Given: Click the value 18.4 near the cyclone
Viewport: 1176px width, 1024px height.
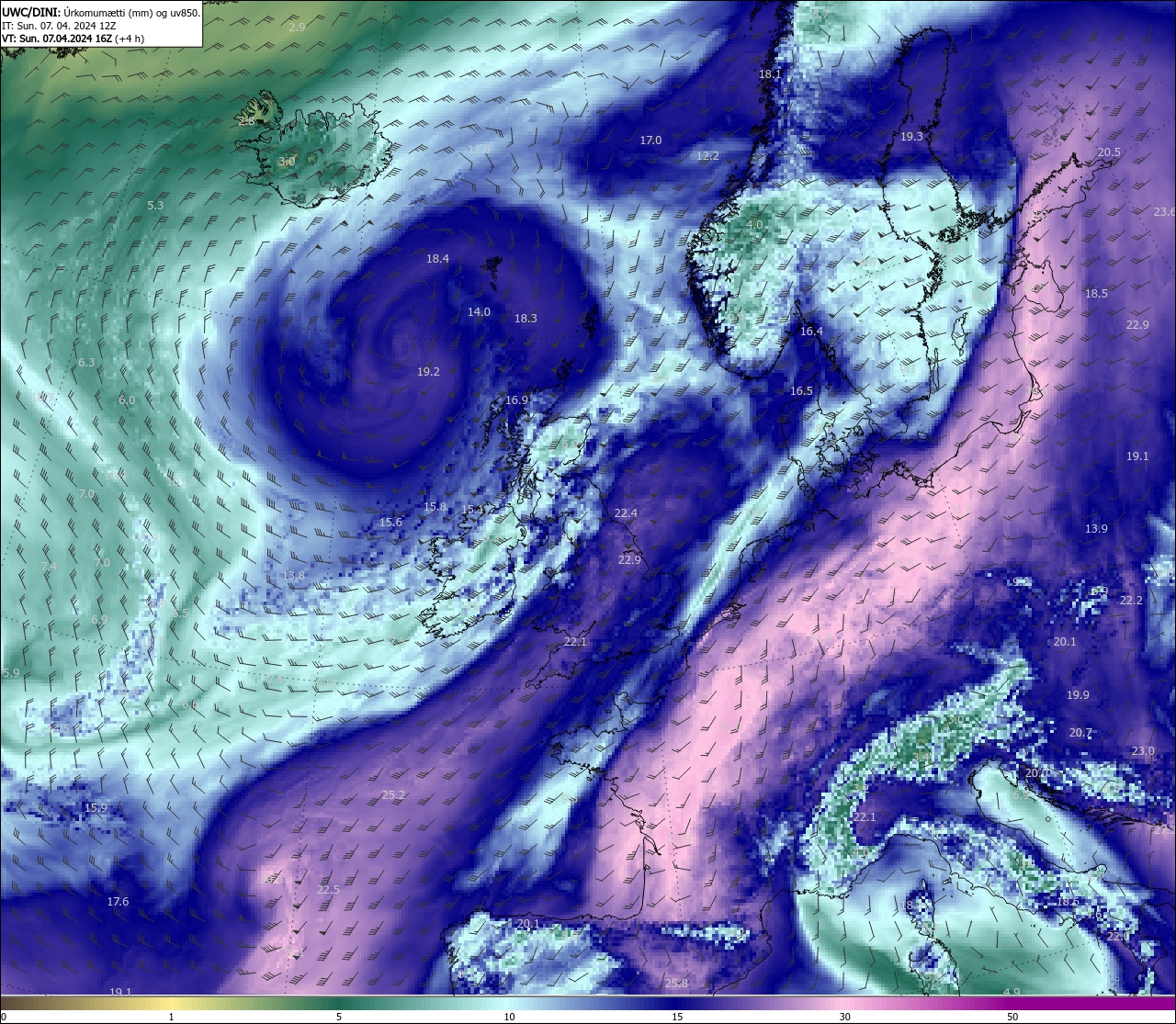Looking at the screenshot, I should point(437,259).
